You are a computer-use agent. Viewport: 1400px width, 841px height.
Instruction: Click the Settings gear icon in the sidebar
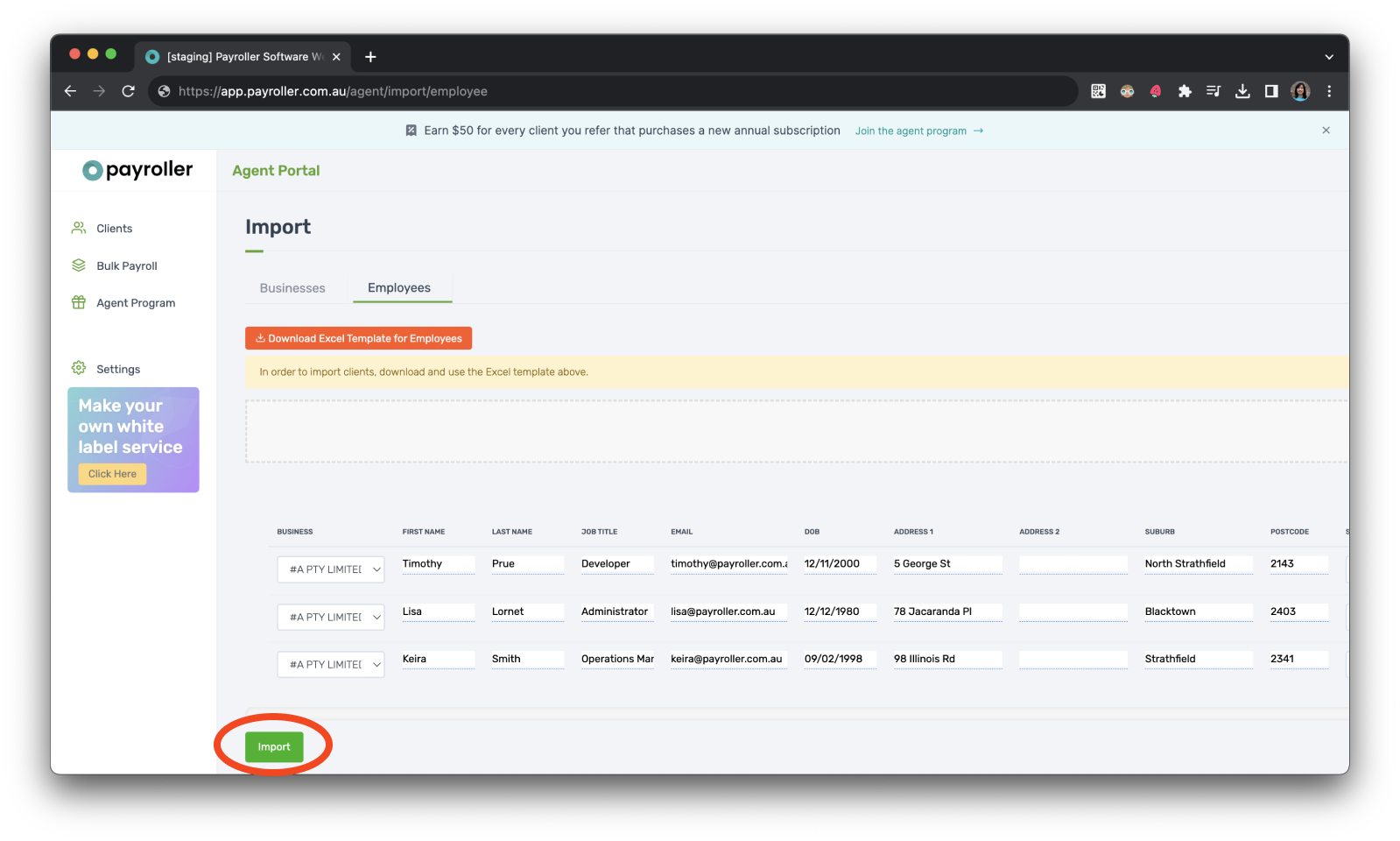point(79,368)
